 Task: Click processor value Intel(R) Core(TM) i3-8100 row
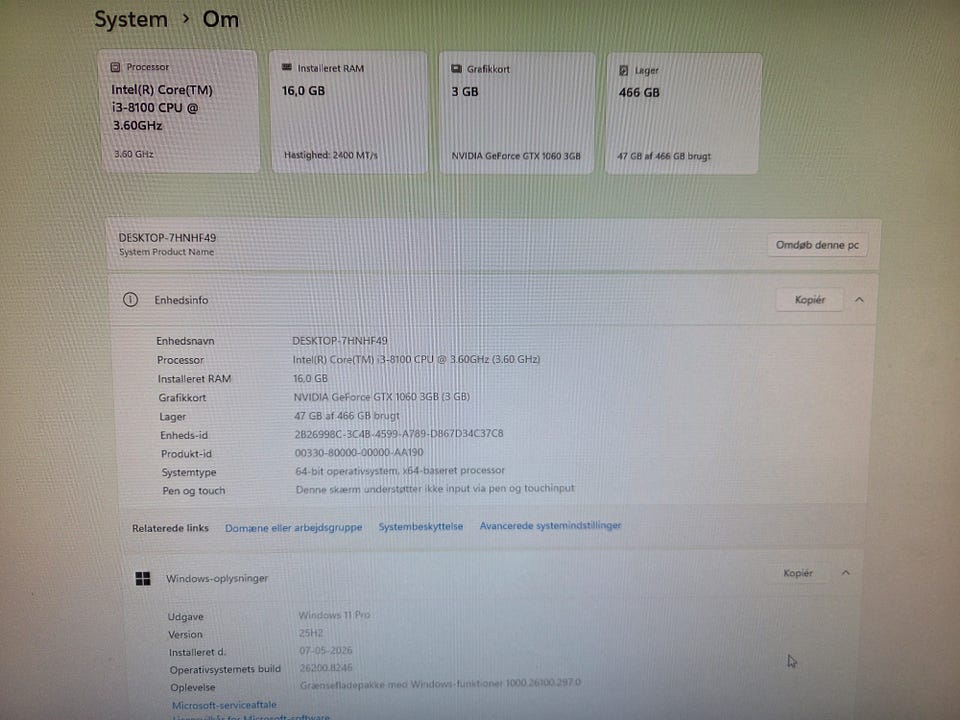click(x=416, y=359)
